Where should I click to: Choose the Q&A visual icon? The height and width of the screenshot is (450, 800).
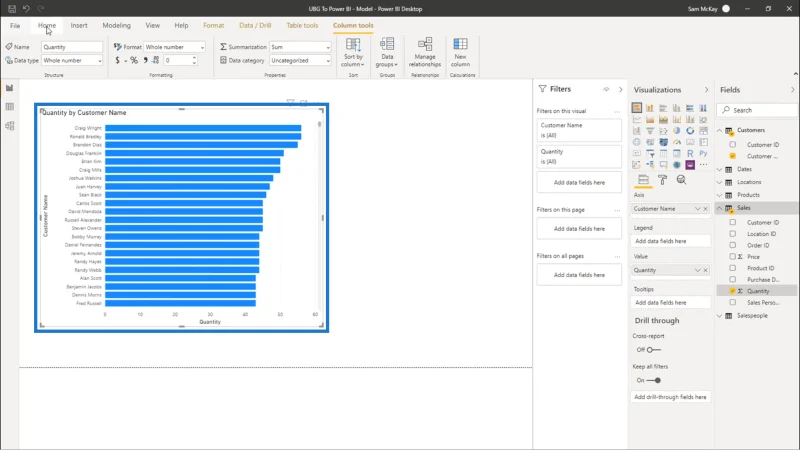[663, 165]
